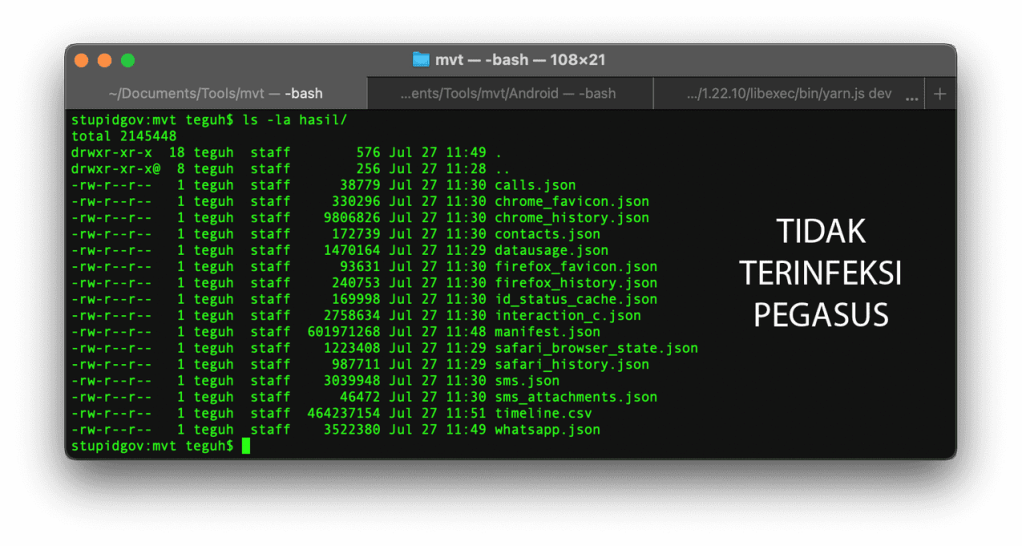Click the whatsapp.json filename
1022x546 pixels.
click(547, 430)
